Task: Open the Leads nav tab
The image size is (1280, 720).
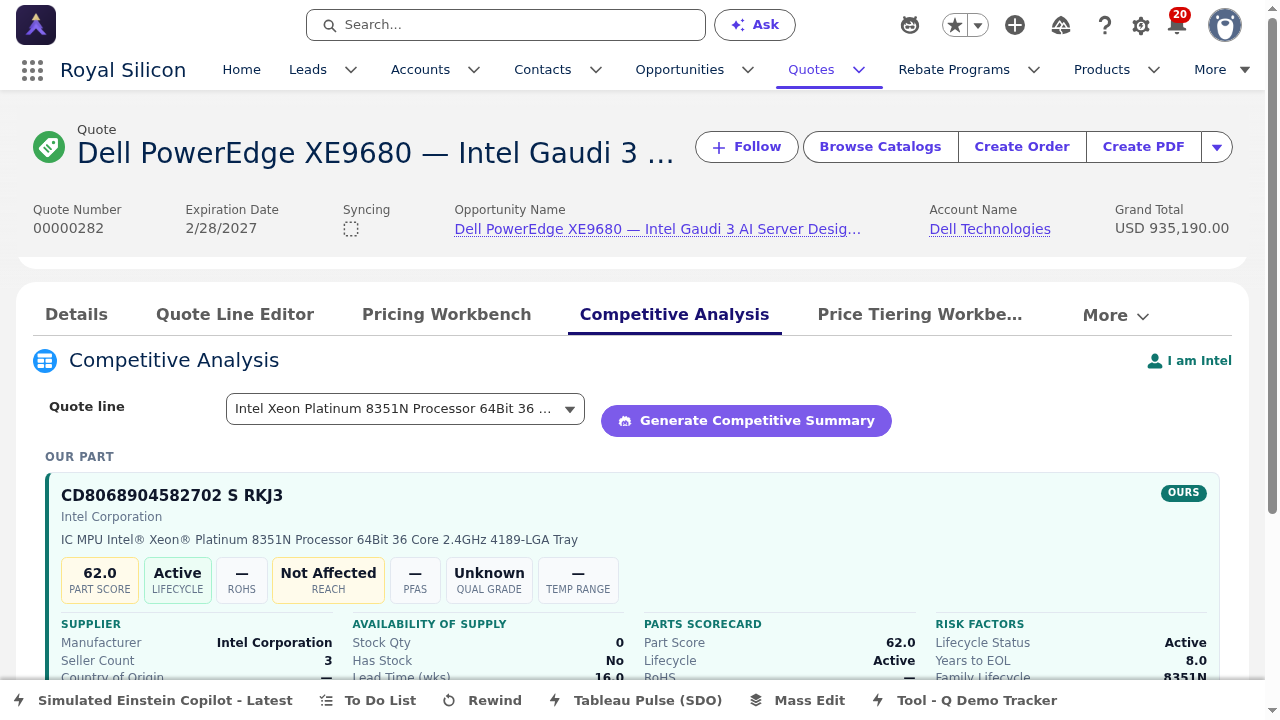Action: [308, 70]
